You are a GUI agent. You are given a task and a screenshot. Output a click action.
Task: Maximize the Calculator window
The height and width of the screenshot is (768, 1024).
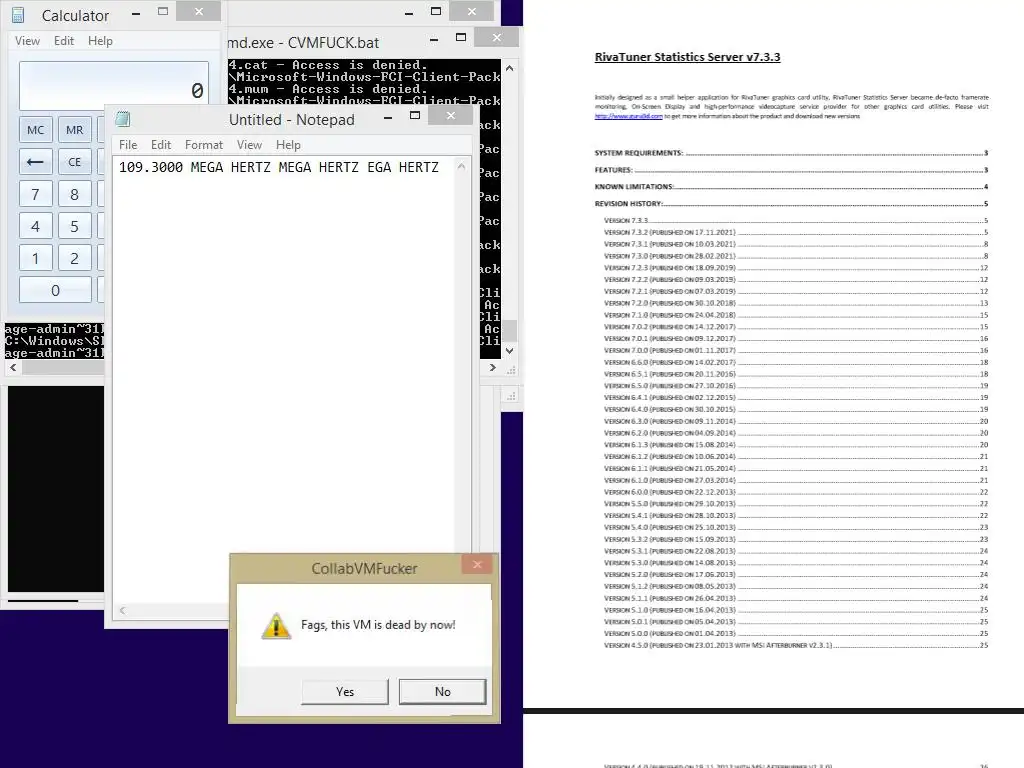tap(163, 11)
